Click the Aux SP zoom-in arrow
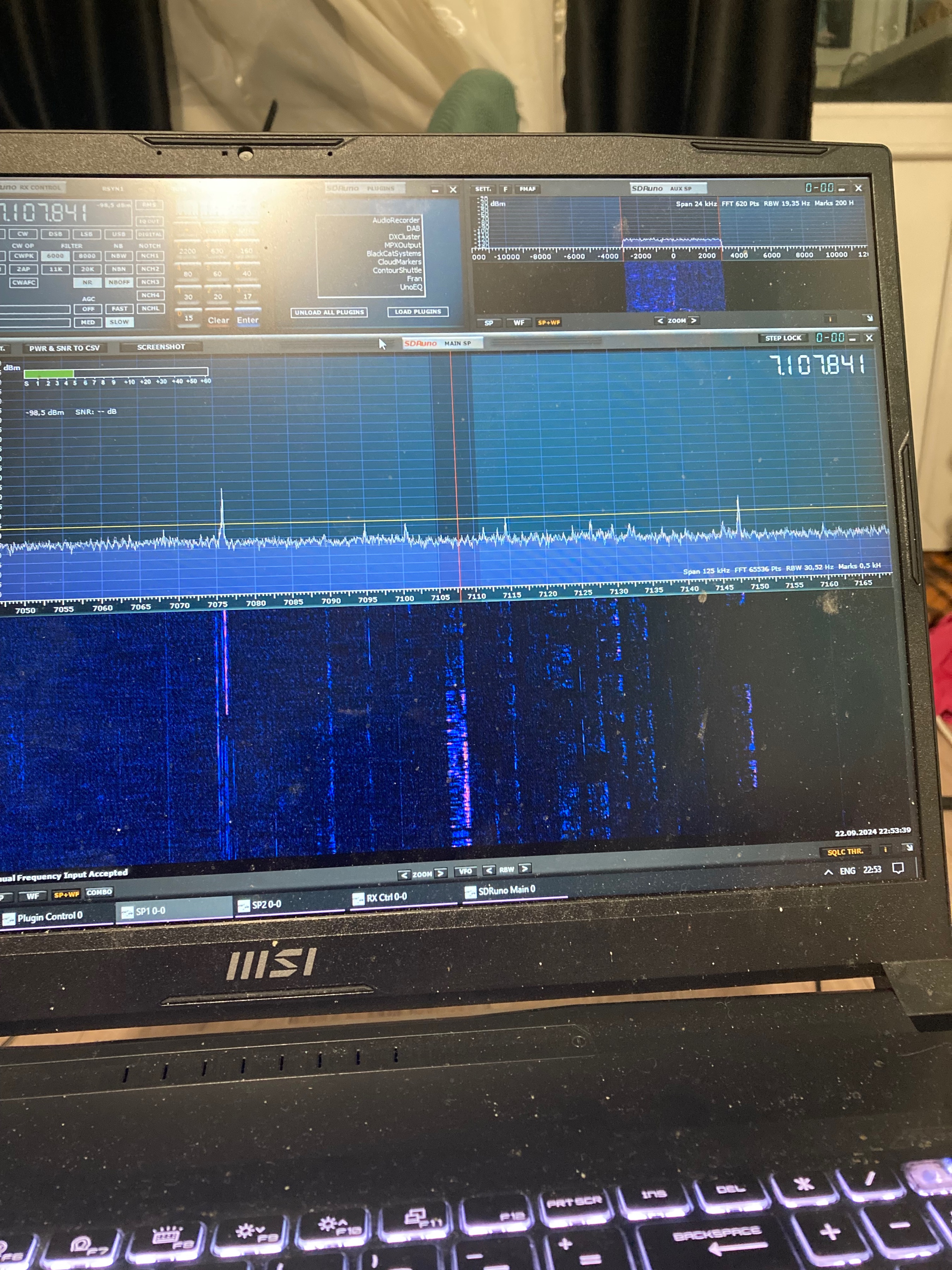952x1270 pixels. click(693, 320)
